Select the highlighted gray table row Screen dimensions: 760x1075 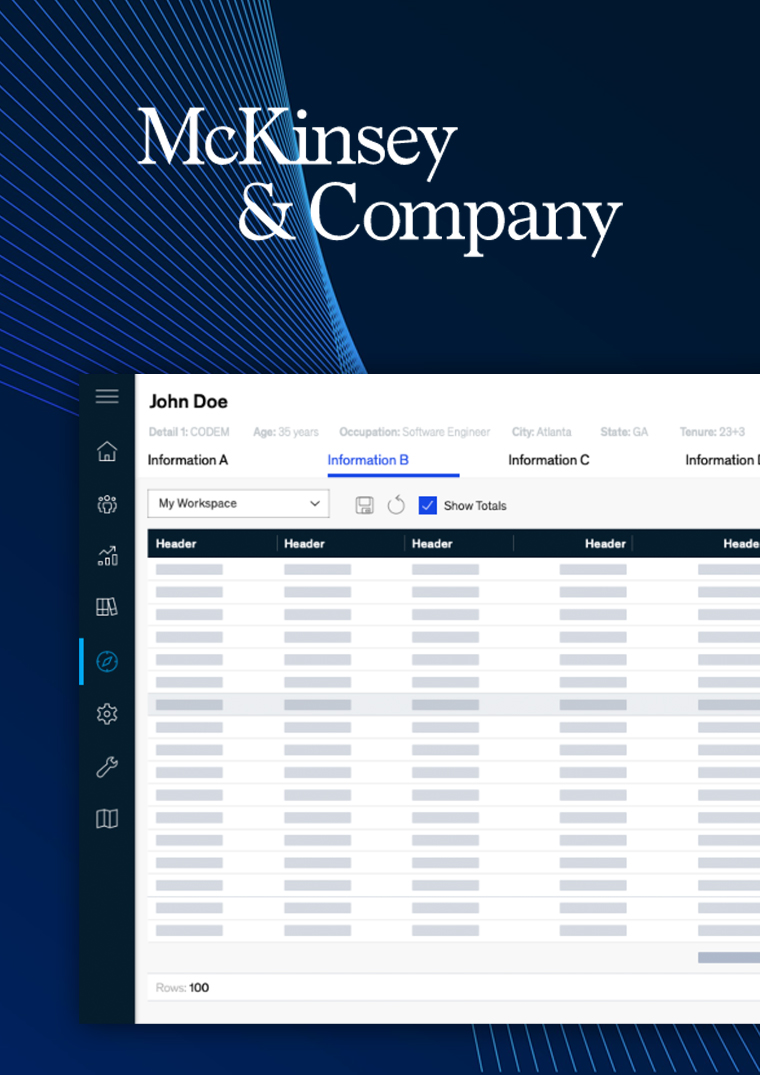coord(450,705)
